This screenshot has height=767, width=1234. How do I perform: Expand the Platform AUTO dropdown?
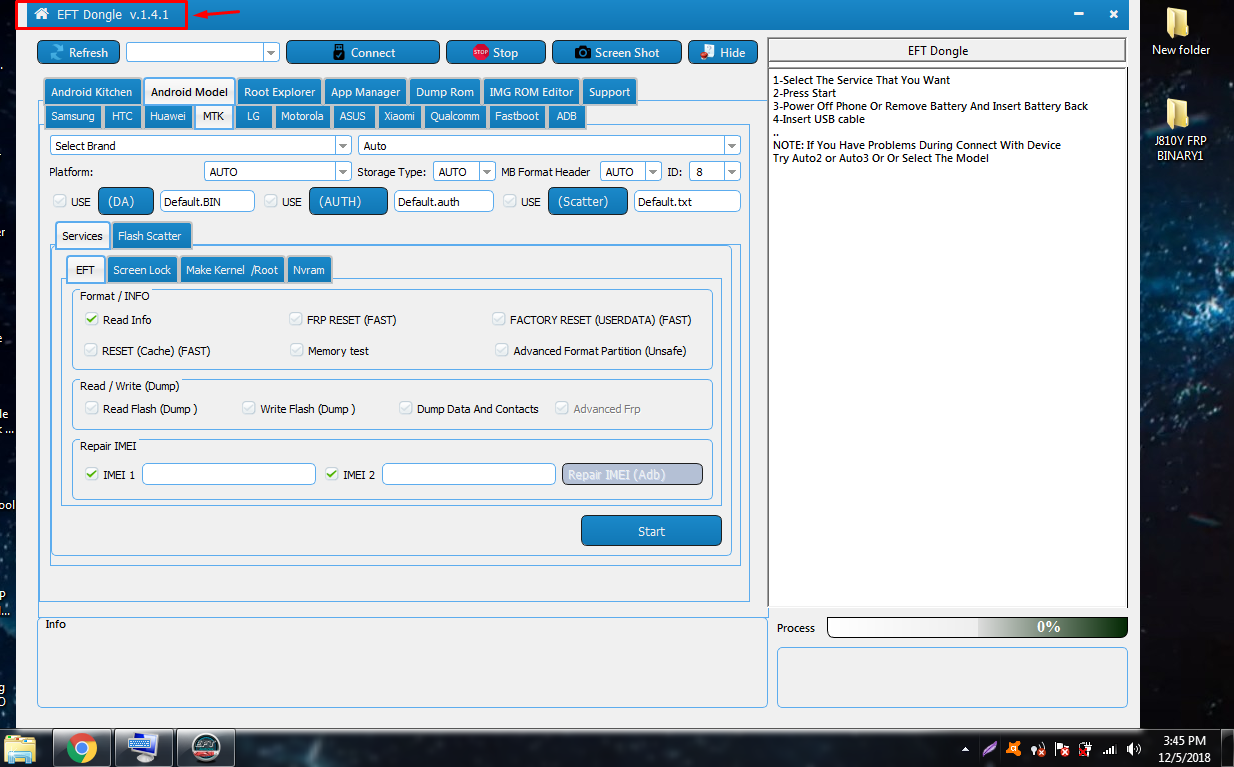coord(278,172)
